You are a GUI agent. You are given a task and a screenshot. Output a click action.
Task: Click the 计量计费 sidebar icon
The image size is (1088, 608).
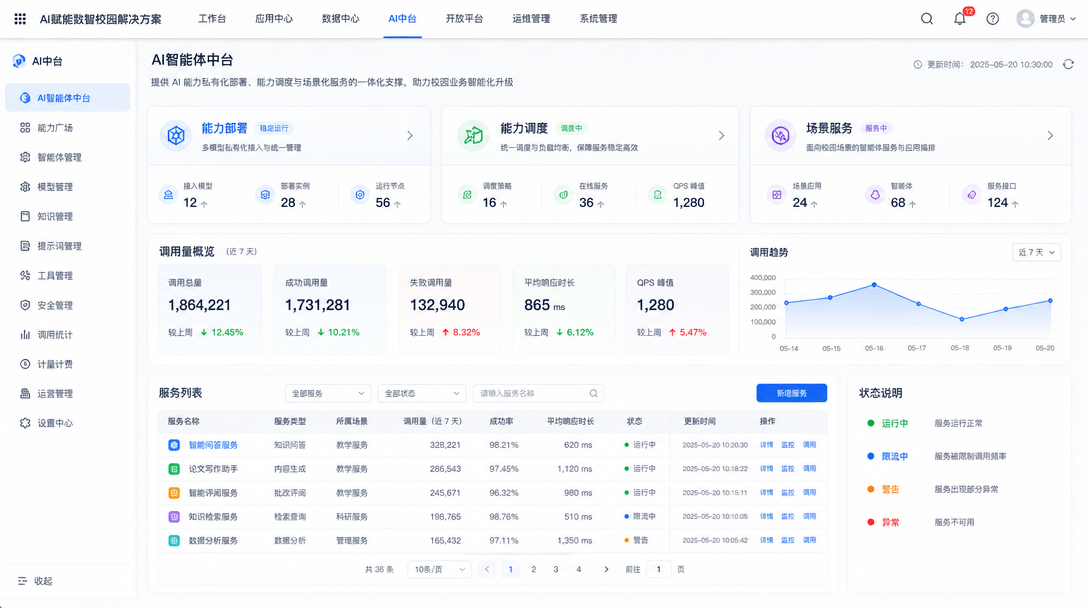click(25, 364)
